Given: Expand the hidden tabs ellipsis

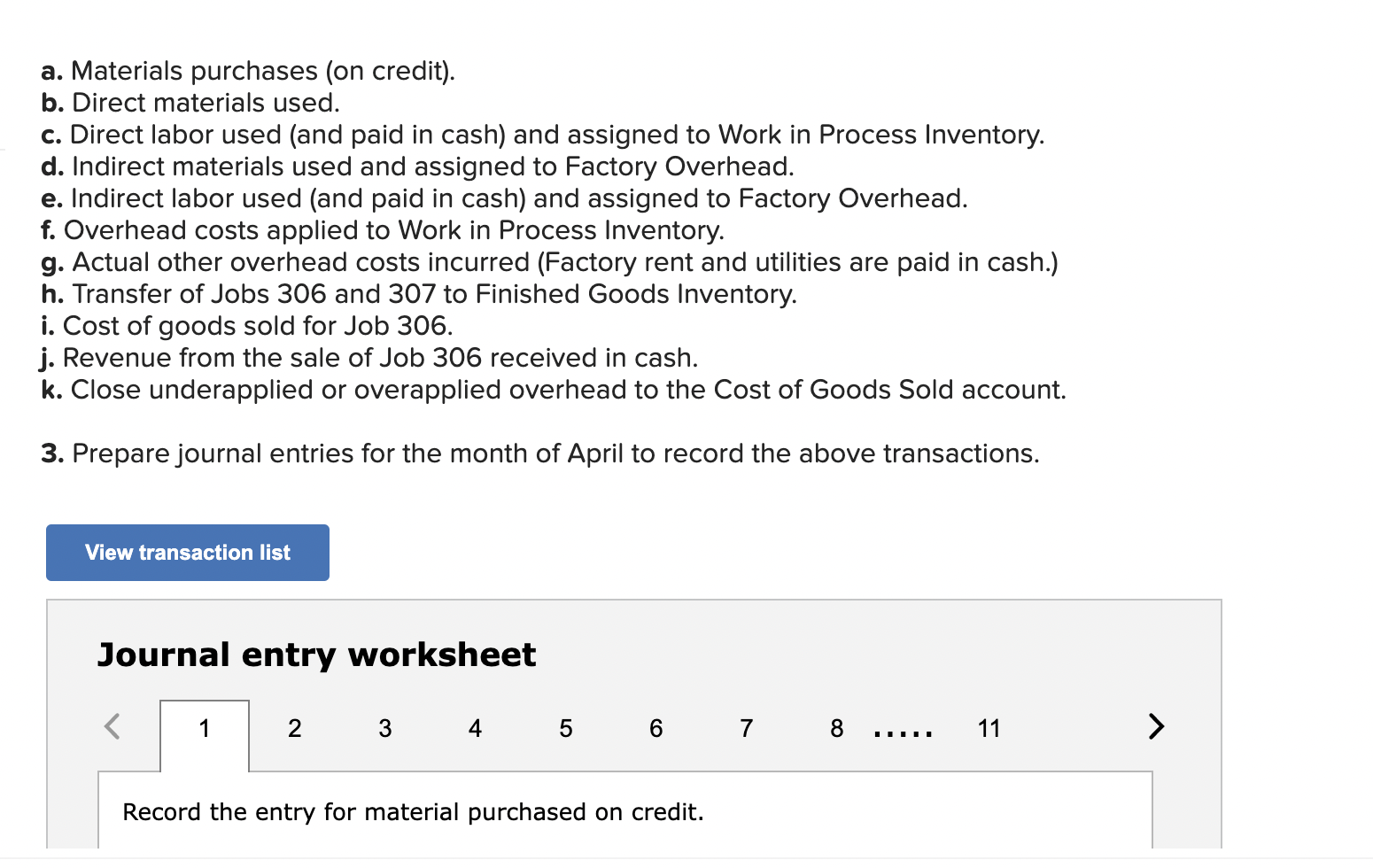Looking at the screenshot, I should (x=904, y=732).
